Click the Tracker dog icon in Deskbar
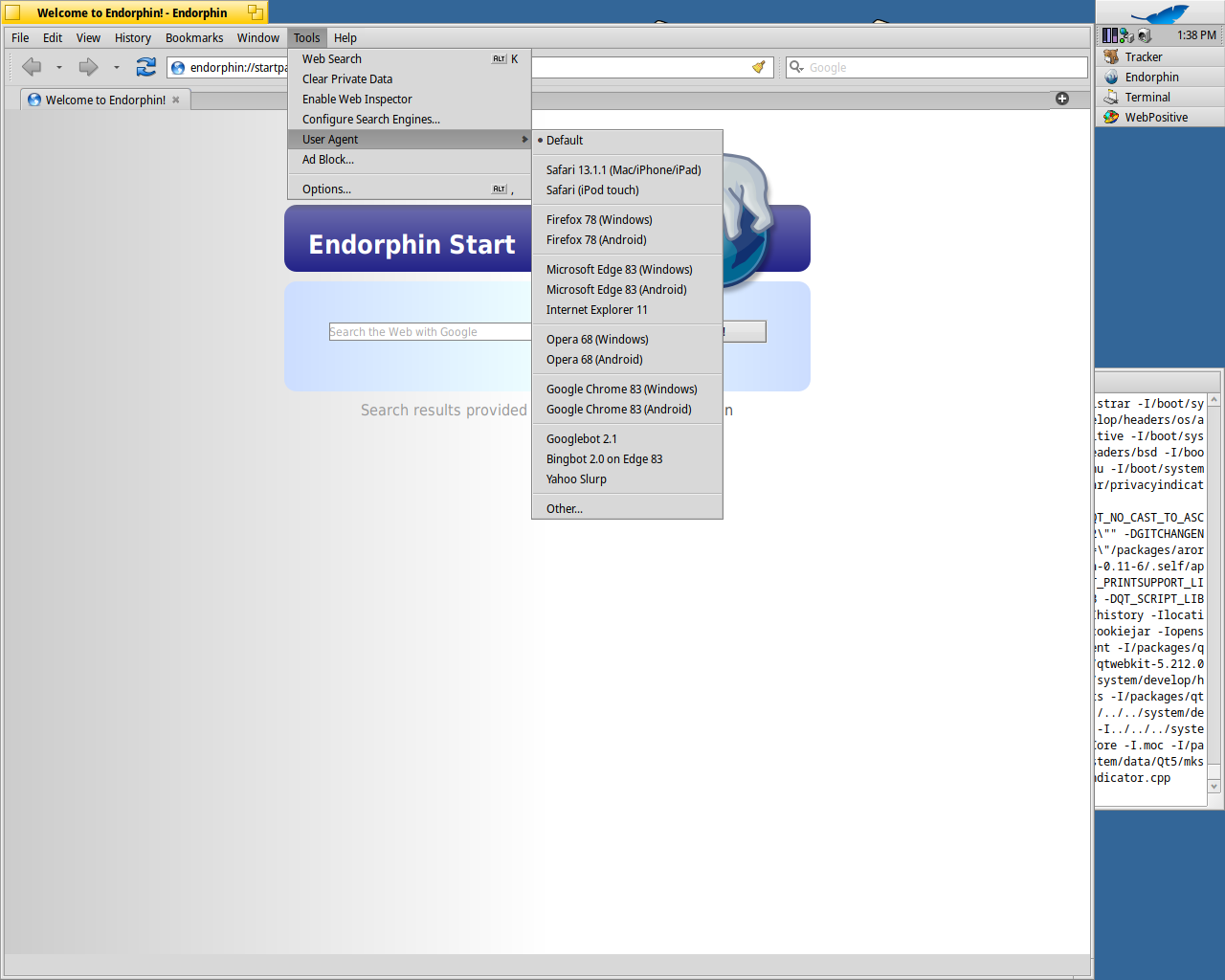 click(x=1111, y=56)
